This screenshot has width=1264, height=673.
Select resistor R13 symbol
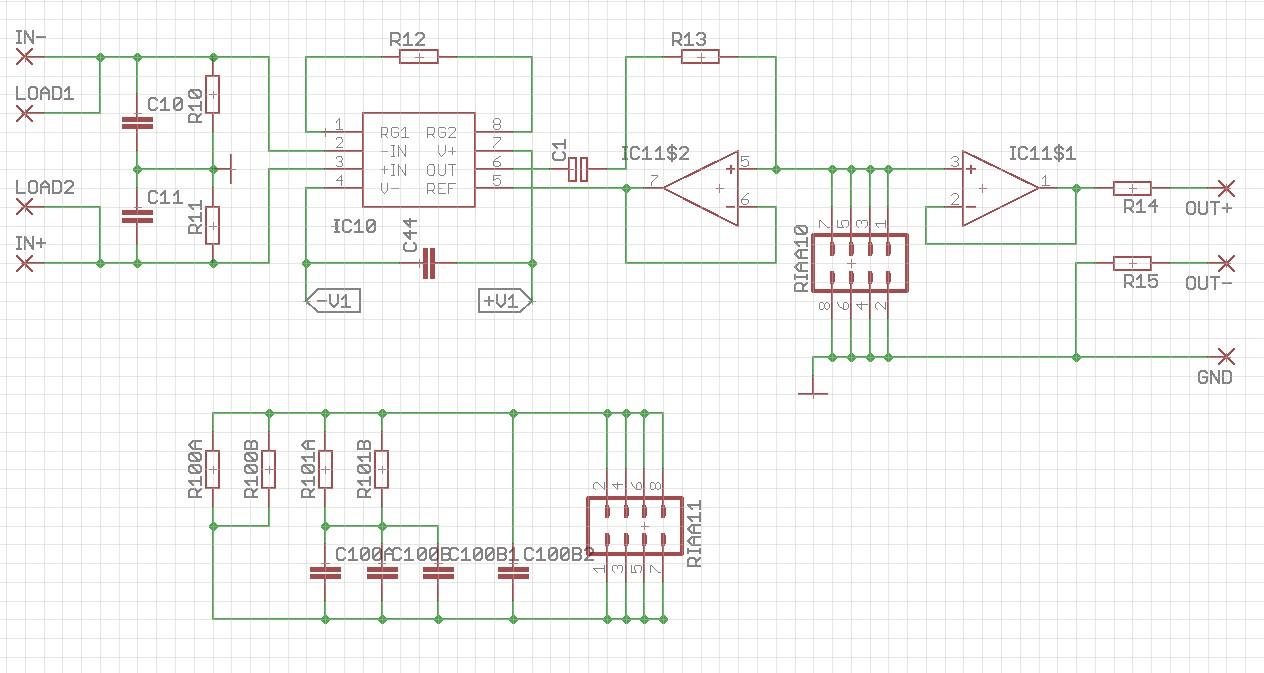[700, 57]
